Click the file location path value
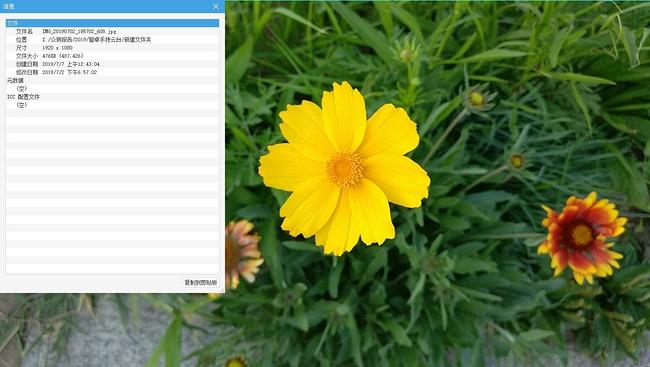The height and width of the screenshot is (367, 650). click(x=97, y=40)
